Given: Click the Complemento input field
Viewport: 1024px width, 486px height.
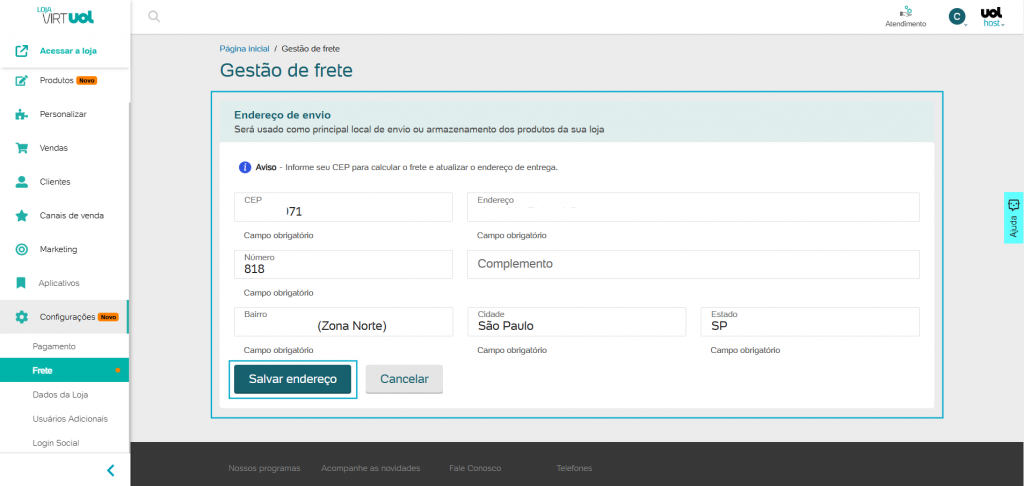Looking at the screenshot, I should pos(692,264).
